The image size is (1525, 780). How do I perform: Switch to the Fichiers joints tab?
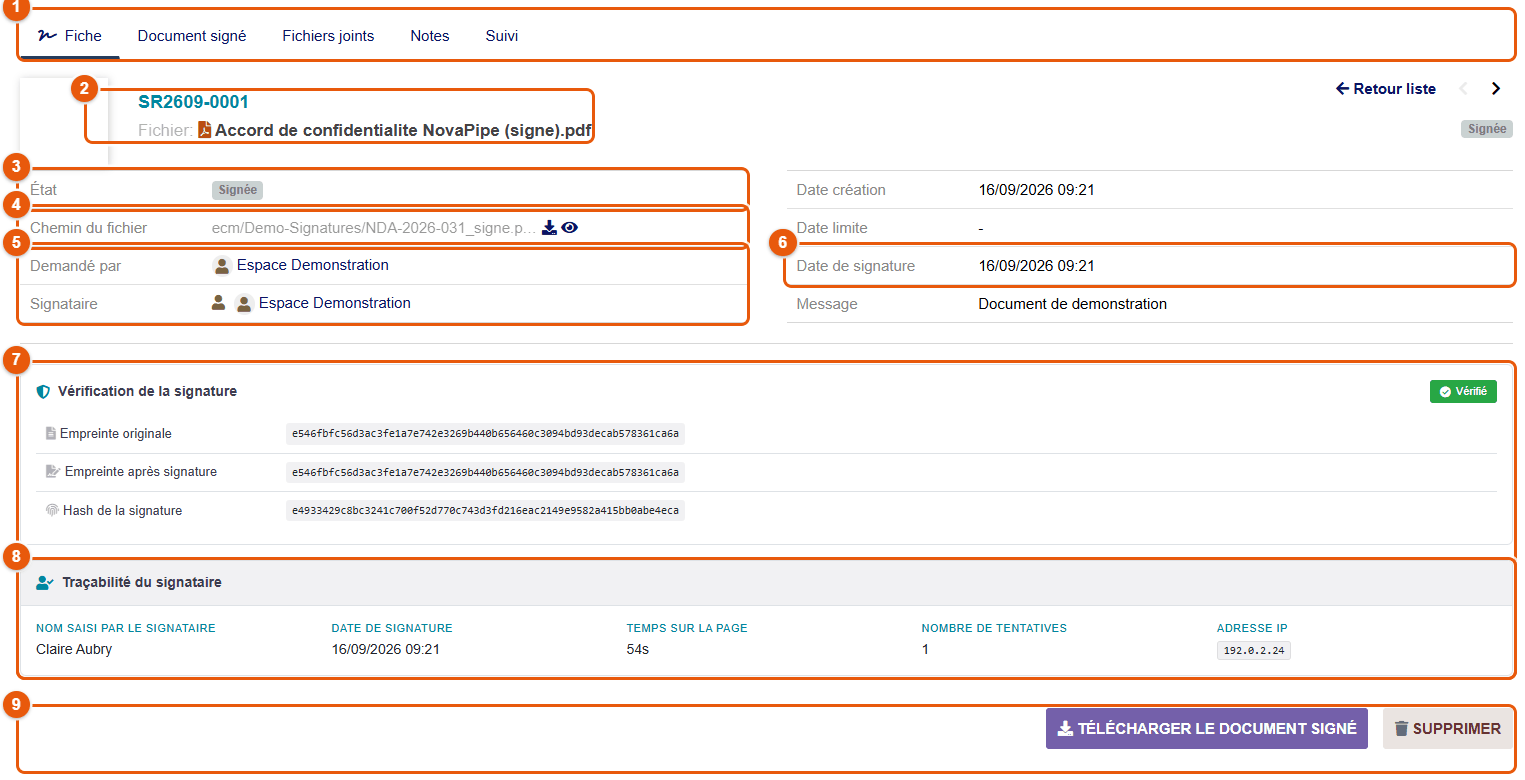(328, 36)
